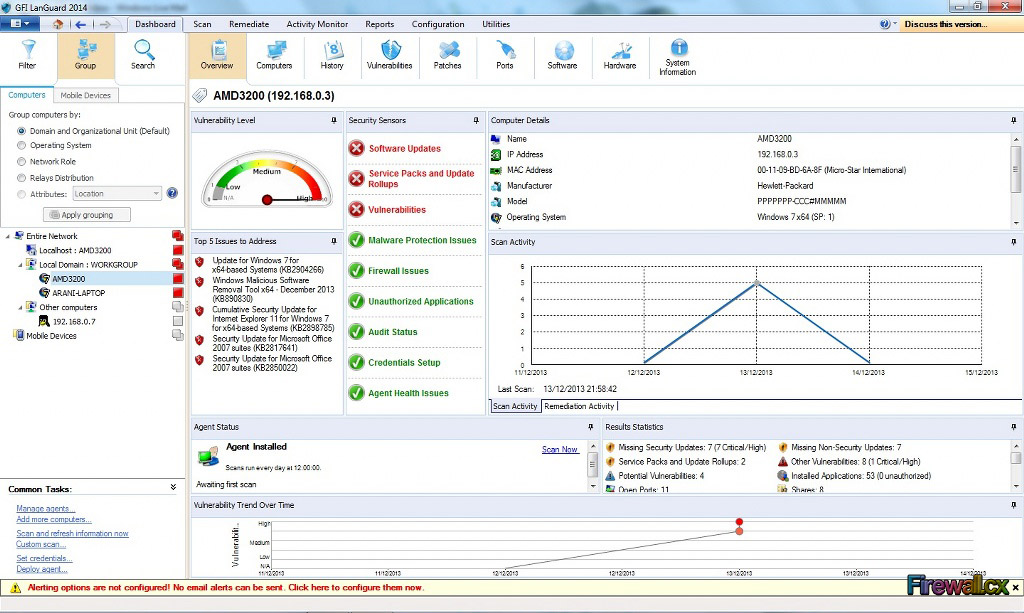The width and height of the screenshot is (1024, 613).
Task: Open the Patches view
Action: pyautogui.click(x=447, y=55)
